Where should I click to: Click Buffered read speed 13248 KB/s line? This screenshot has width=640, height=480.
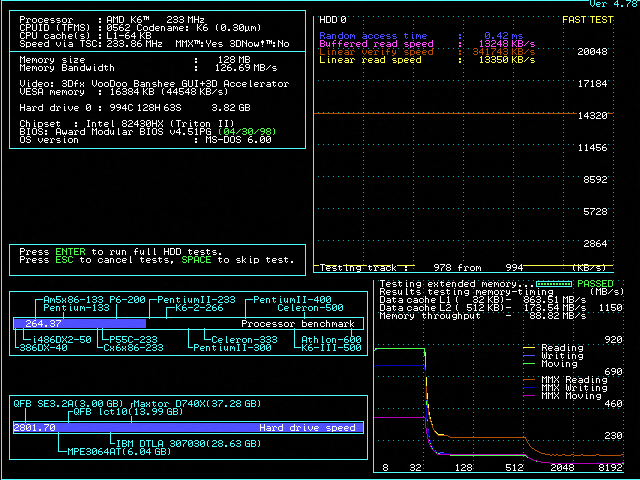[427, 44]
